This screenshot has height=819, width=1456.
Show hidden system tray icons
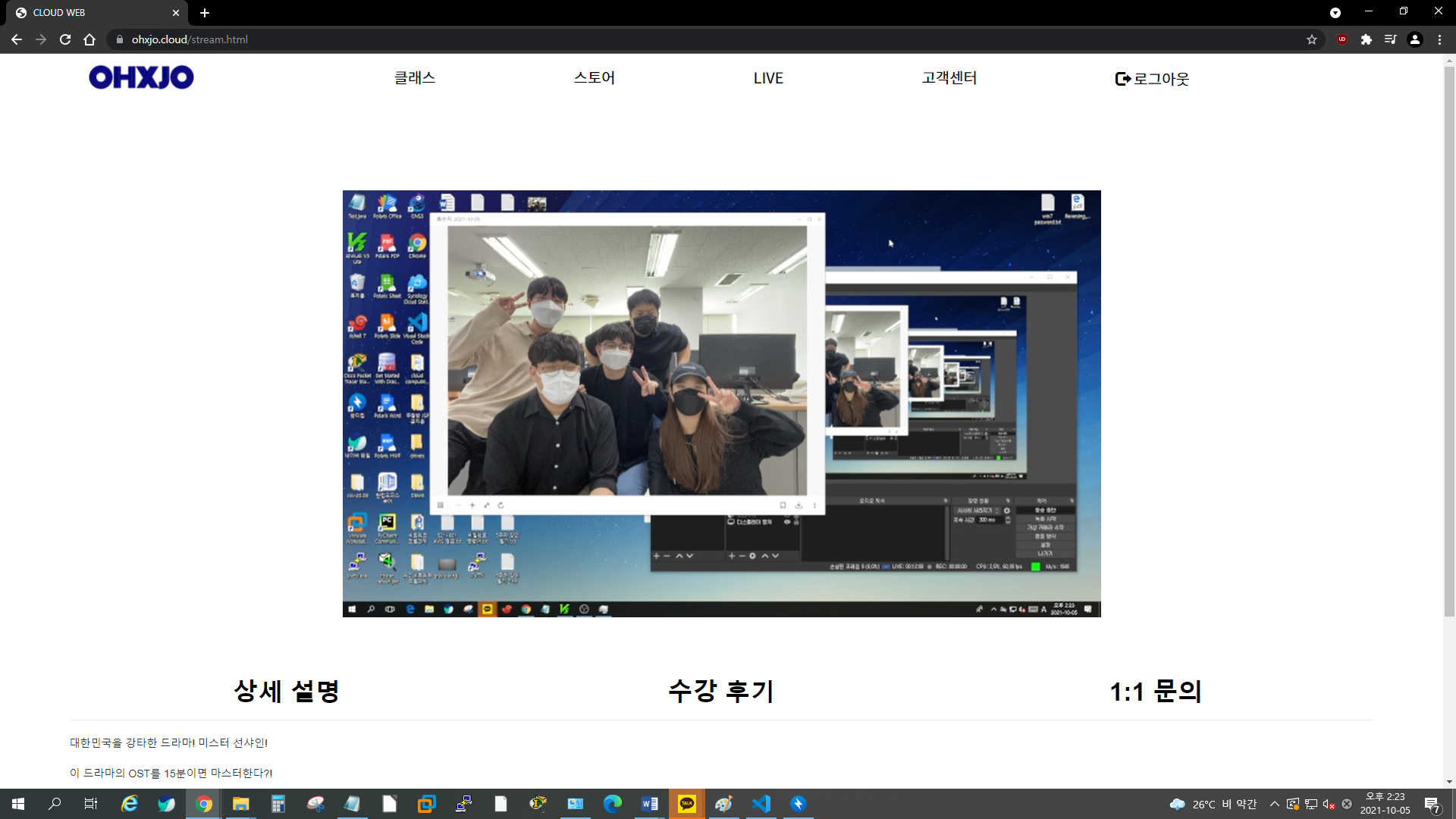point(1275,804)
